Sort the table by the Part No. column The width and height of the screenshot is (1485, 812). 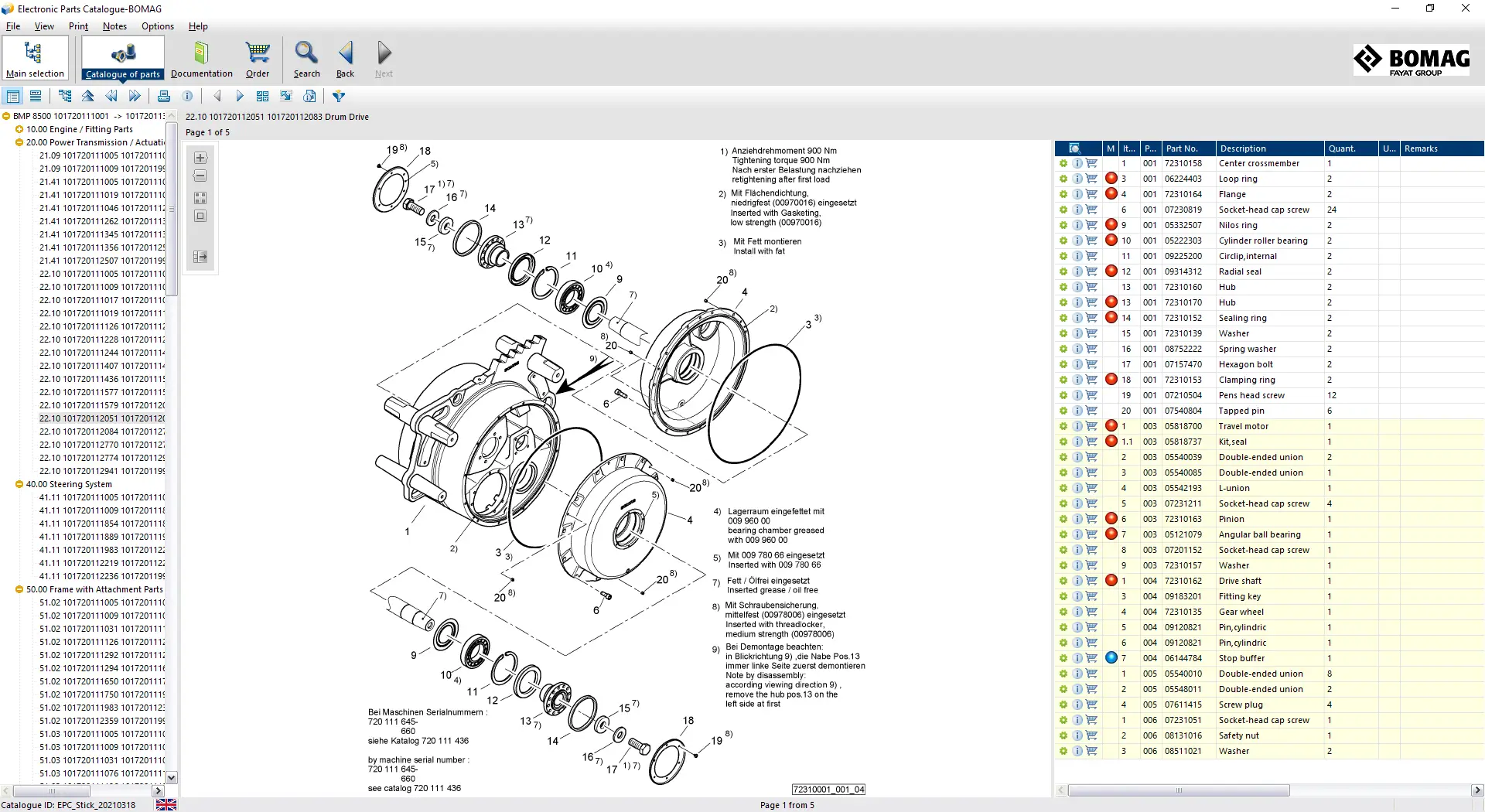tap(1188, 148)
